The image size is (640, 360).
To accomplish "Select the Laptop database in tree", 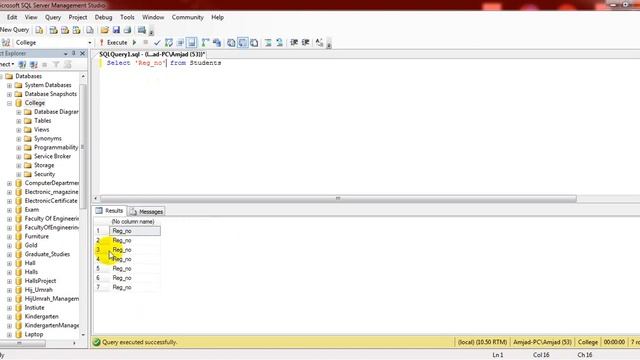I will pos(33,334).
